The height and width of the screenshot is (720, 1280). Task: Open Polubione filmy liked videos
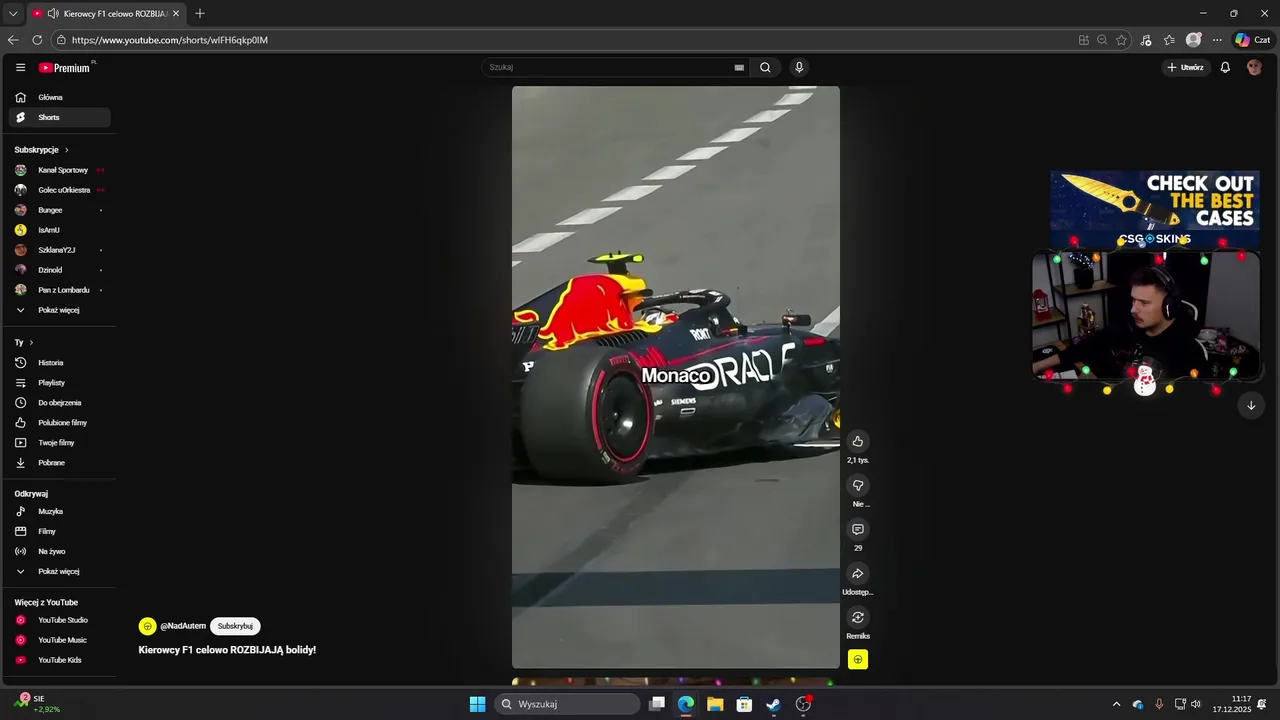[60, 423]
